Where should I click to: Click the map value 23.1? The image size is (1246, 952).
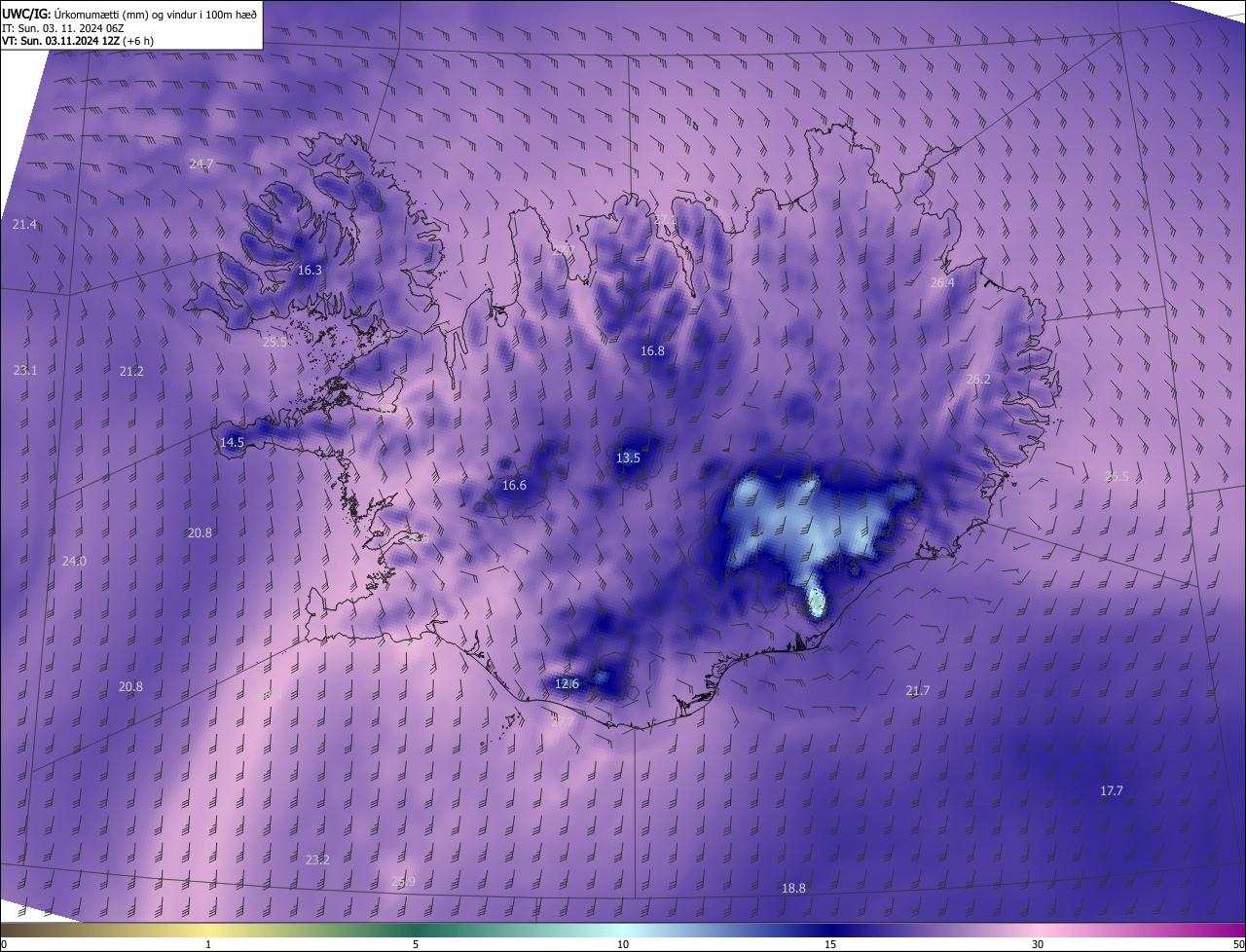(x=25, y=371)
